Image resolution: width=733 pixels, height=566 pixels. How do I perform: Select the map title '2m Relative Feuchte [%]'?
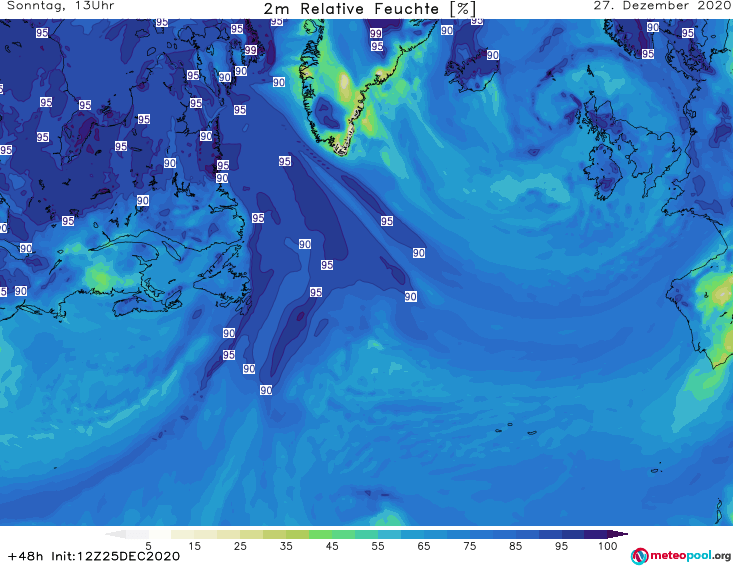click(369, 8)
